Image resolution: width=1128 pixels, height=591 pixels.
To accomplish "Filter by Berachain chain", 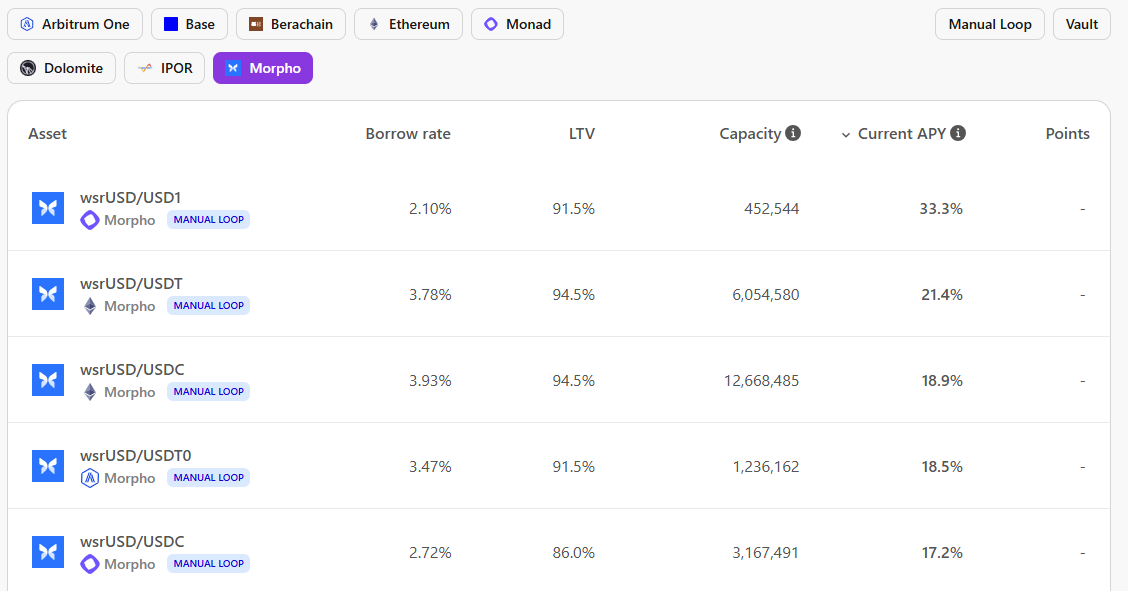I will 291,24.
